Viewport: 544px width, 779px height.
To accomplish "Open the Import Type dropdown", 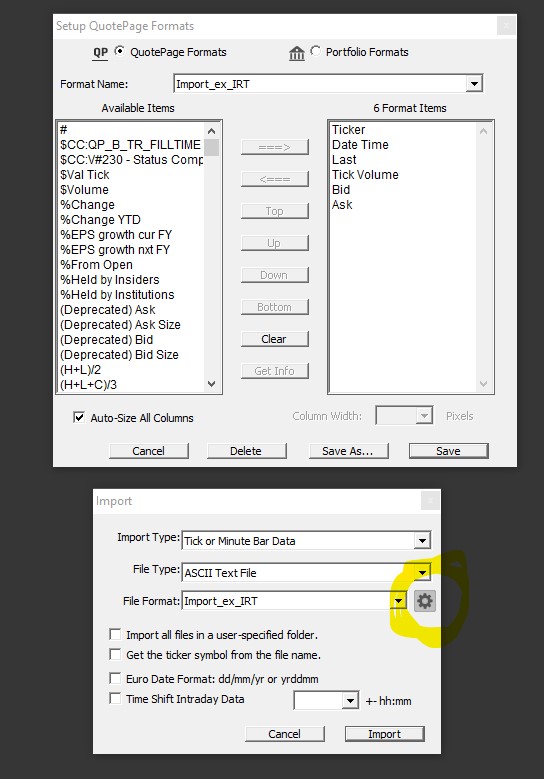I will (422, 541).
